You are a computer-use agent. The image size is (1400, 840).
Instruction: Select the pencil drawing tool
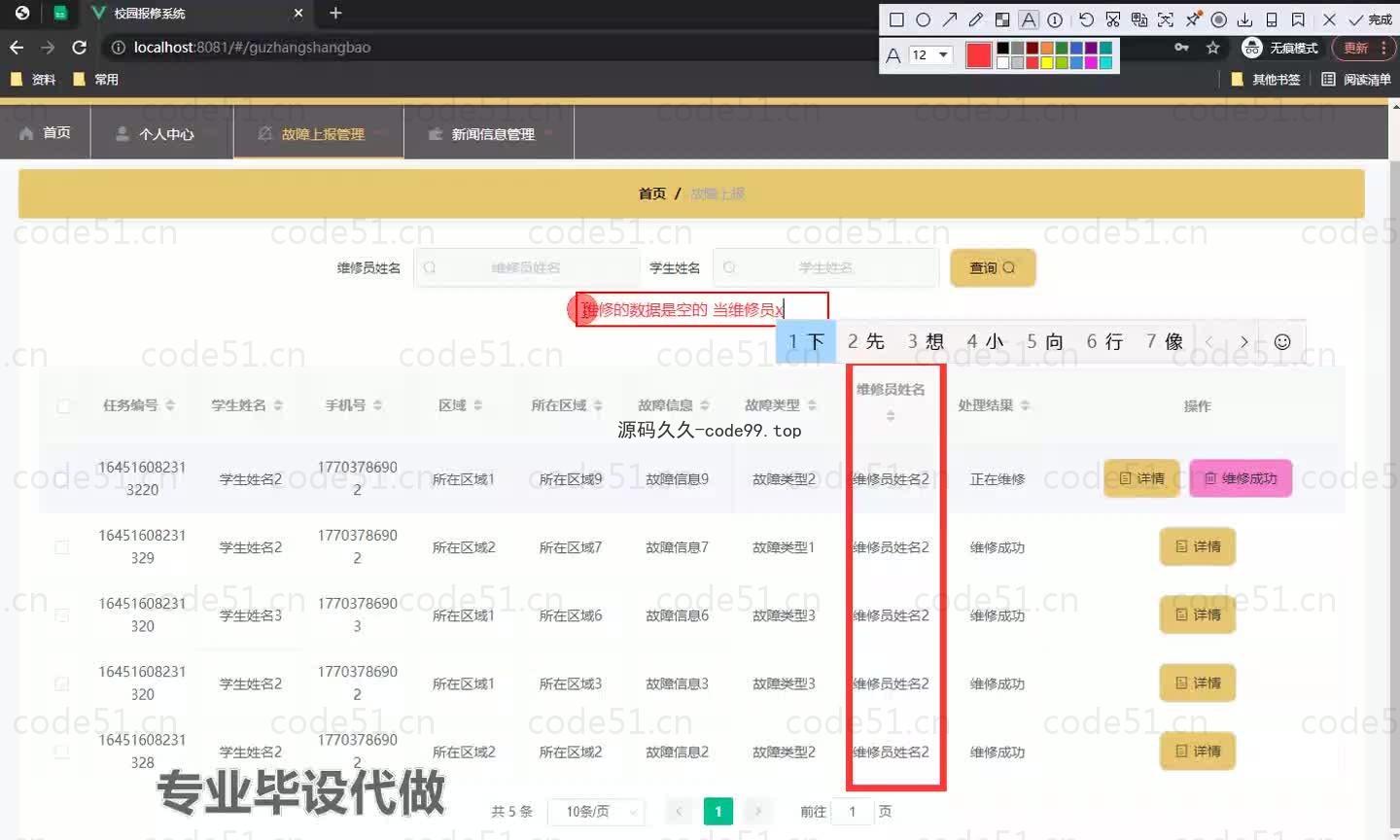[975, 19]
